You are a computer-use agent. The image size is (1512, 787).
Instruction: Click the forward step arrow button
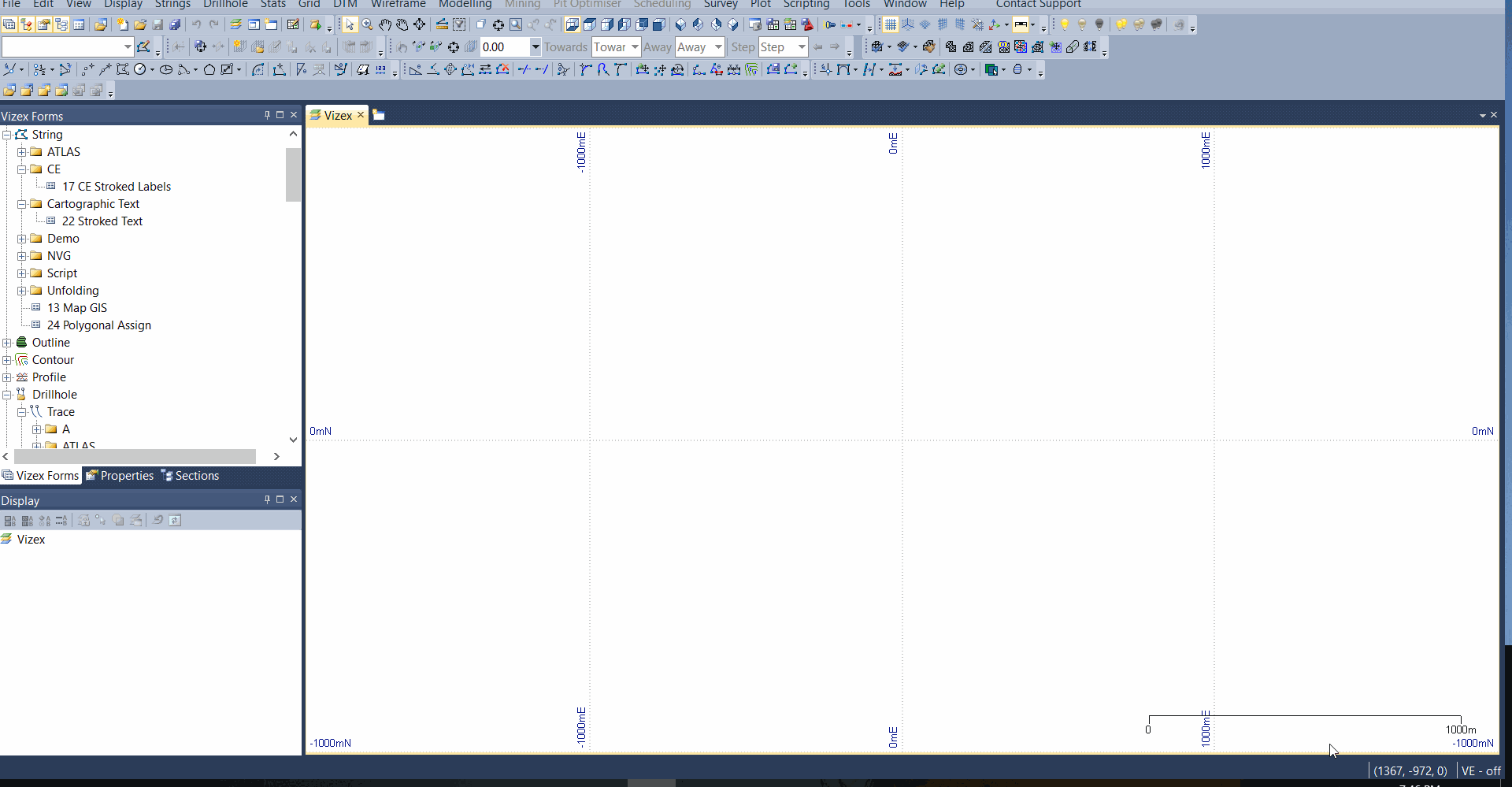click(833, 47)
